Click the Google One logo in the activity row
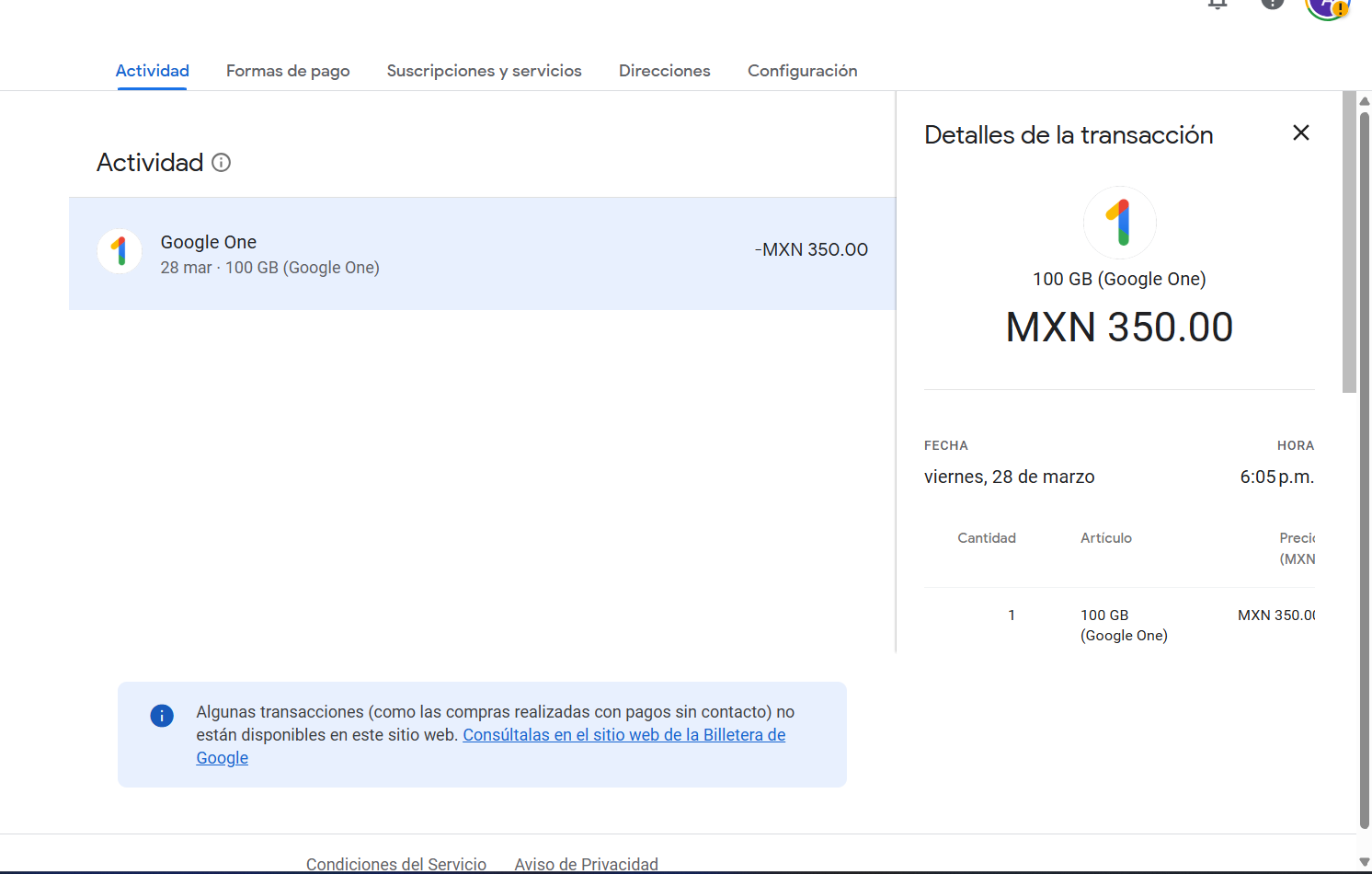Screen dimensions: 1372x874 click(120, 251)
